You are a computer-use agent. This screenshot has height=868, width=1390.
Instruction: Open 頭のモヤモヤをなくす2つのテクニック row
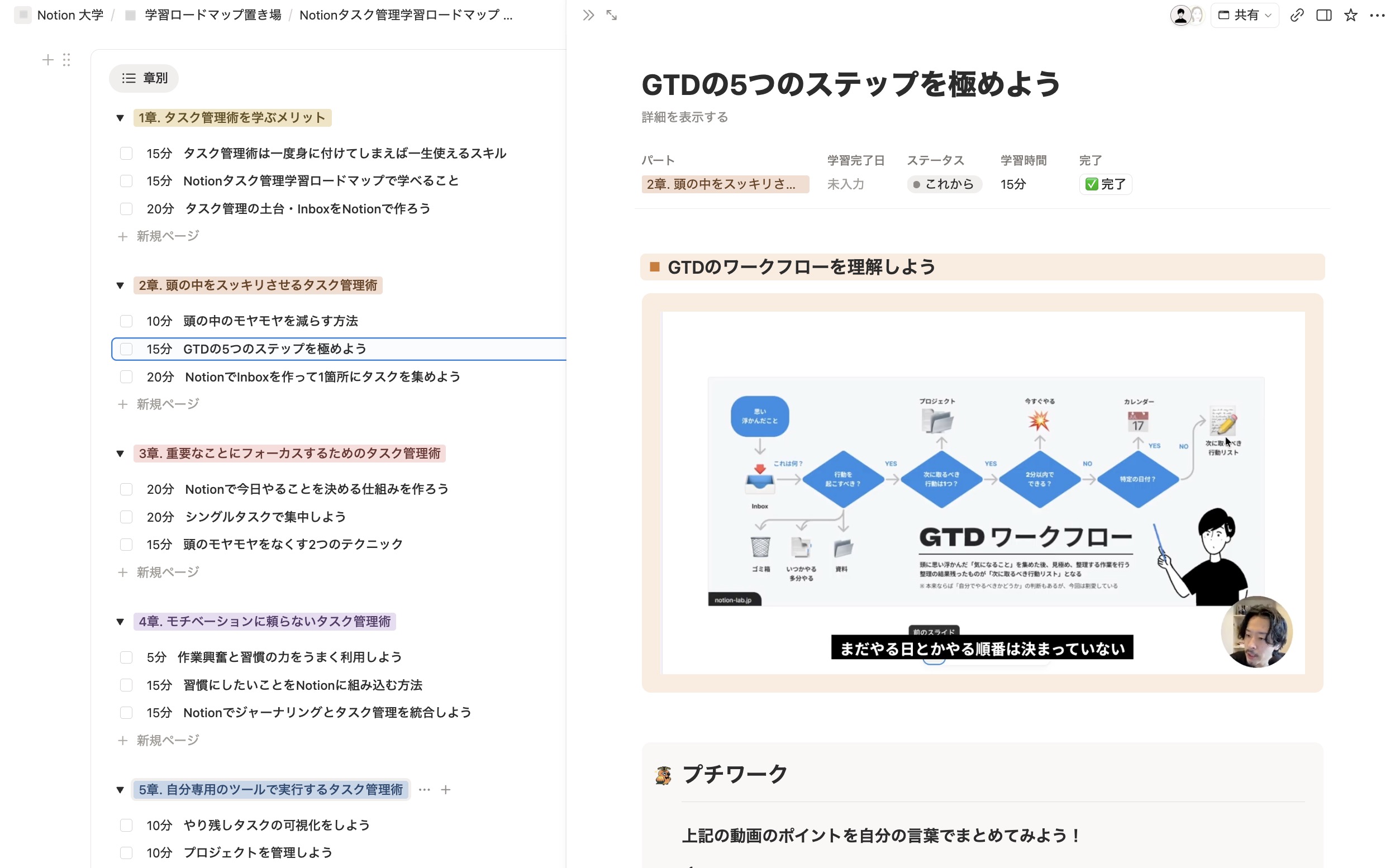(x=293, y=544)
